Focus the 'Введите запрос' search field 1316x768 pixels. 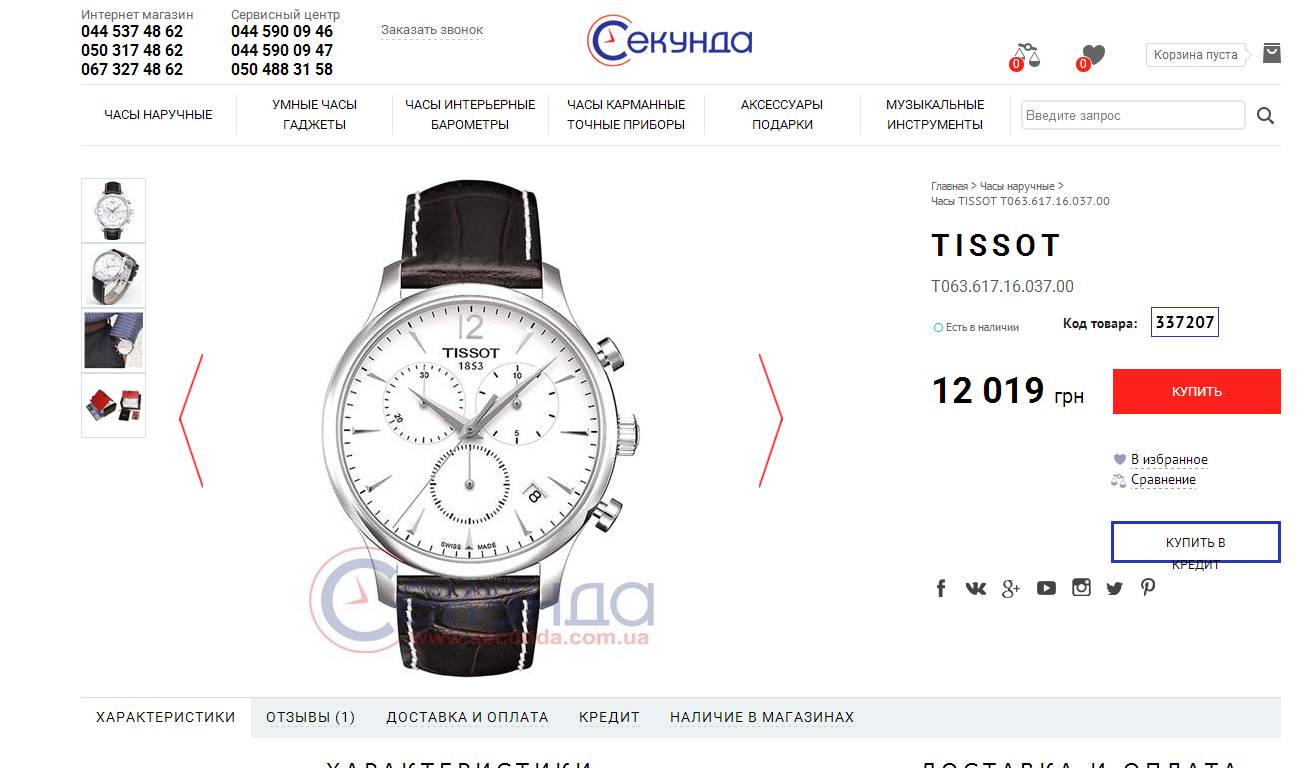click(1133, 115)
